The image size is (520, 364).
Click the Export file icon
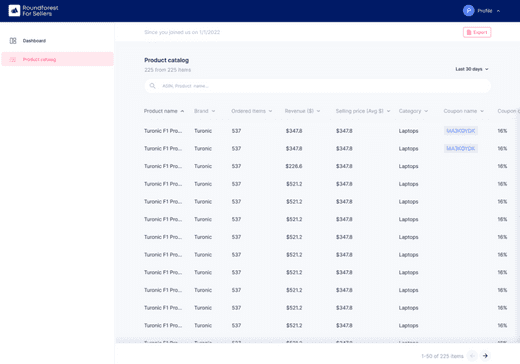[469, 32]
